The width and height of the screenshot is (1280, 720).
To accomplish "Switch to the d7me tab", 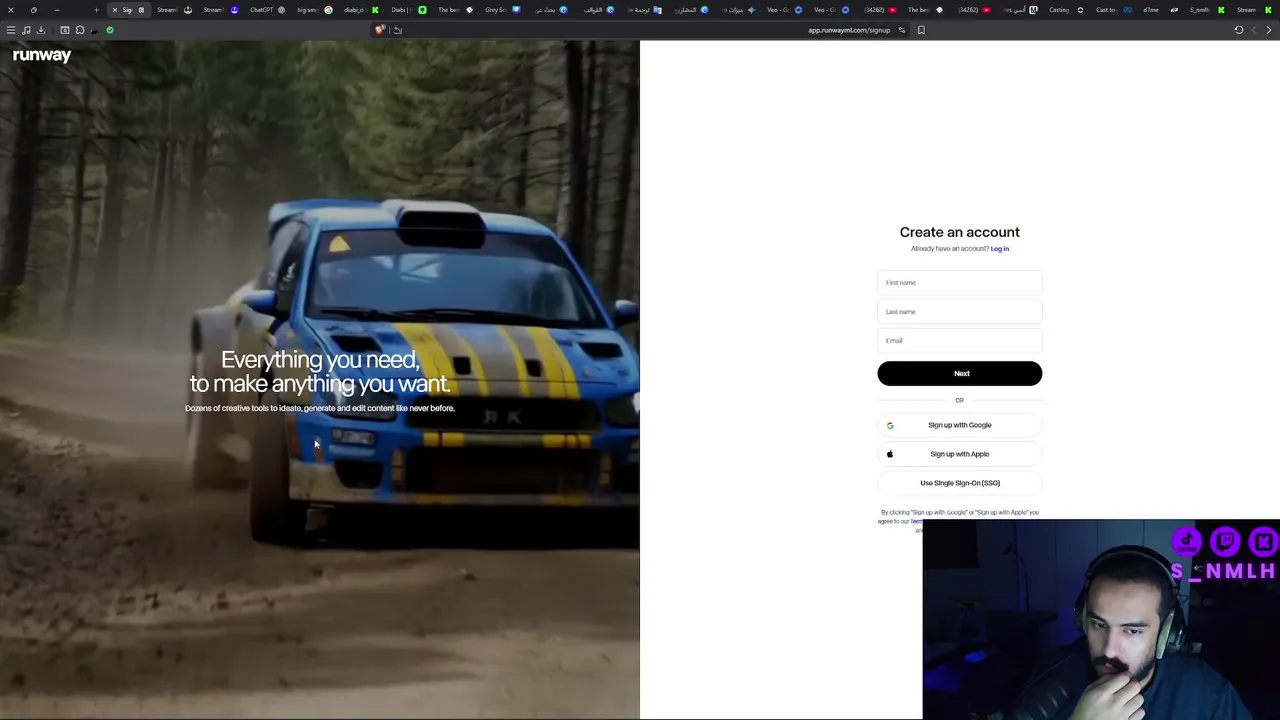I will 1160,10.
